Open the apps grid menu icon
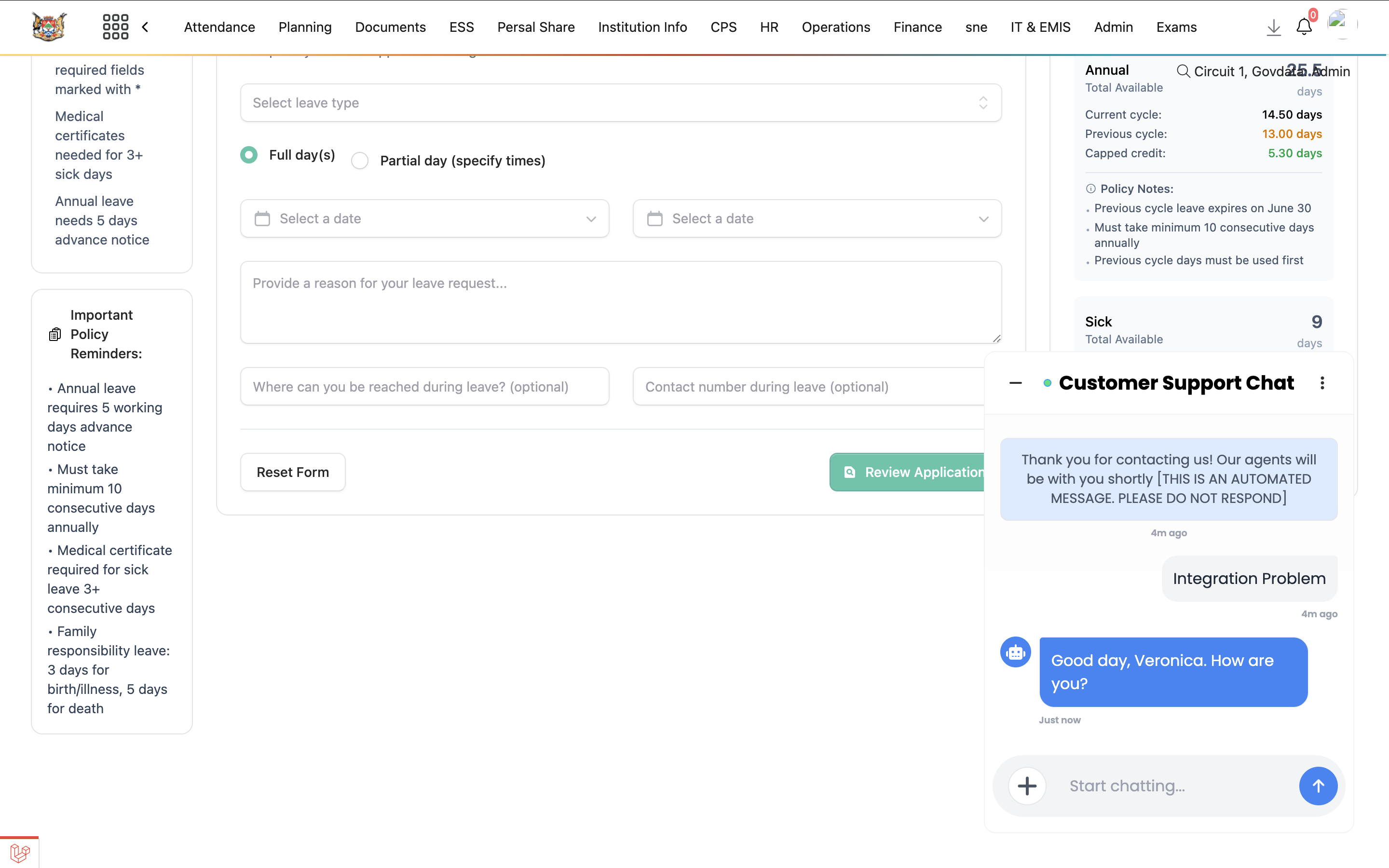Image resolution: width=1389 pixels, height=868 pixels. [115, 27]
